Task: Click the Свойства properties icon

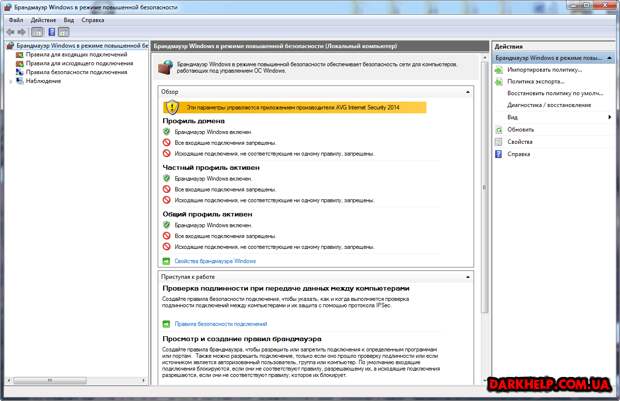Action: click(x=499, y=142)
